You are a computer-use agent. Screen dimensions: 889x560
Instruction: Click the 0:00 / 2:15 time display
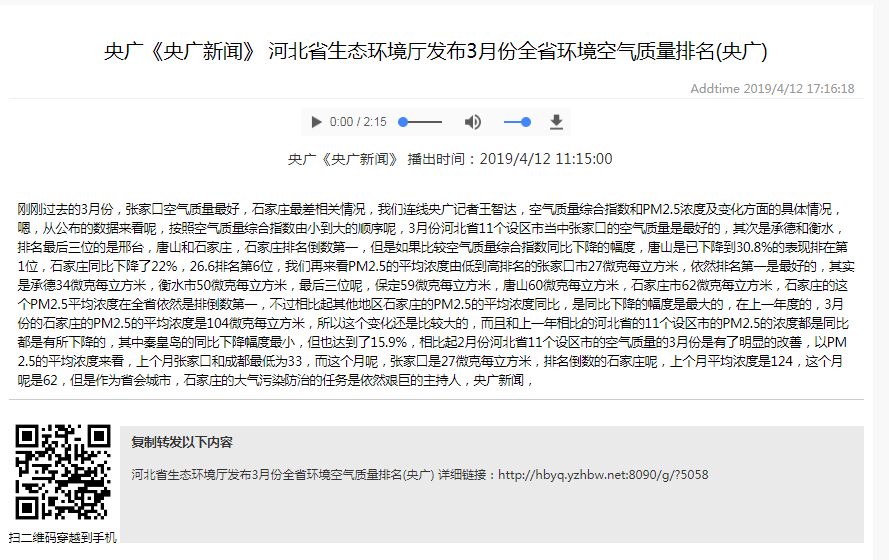[x=358, y=122]
